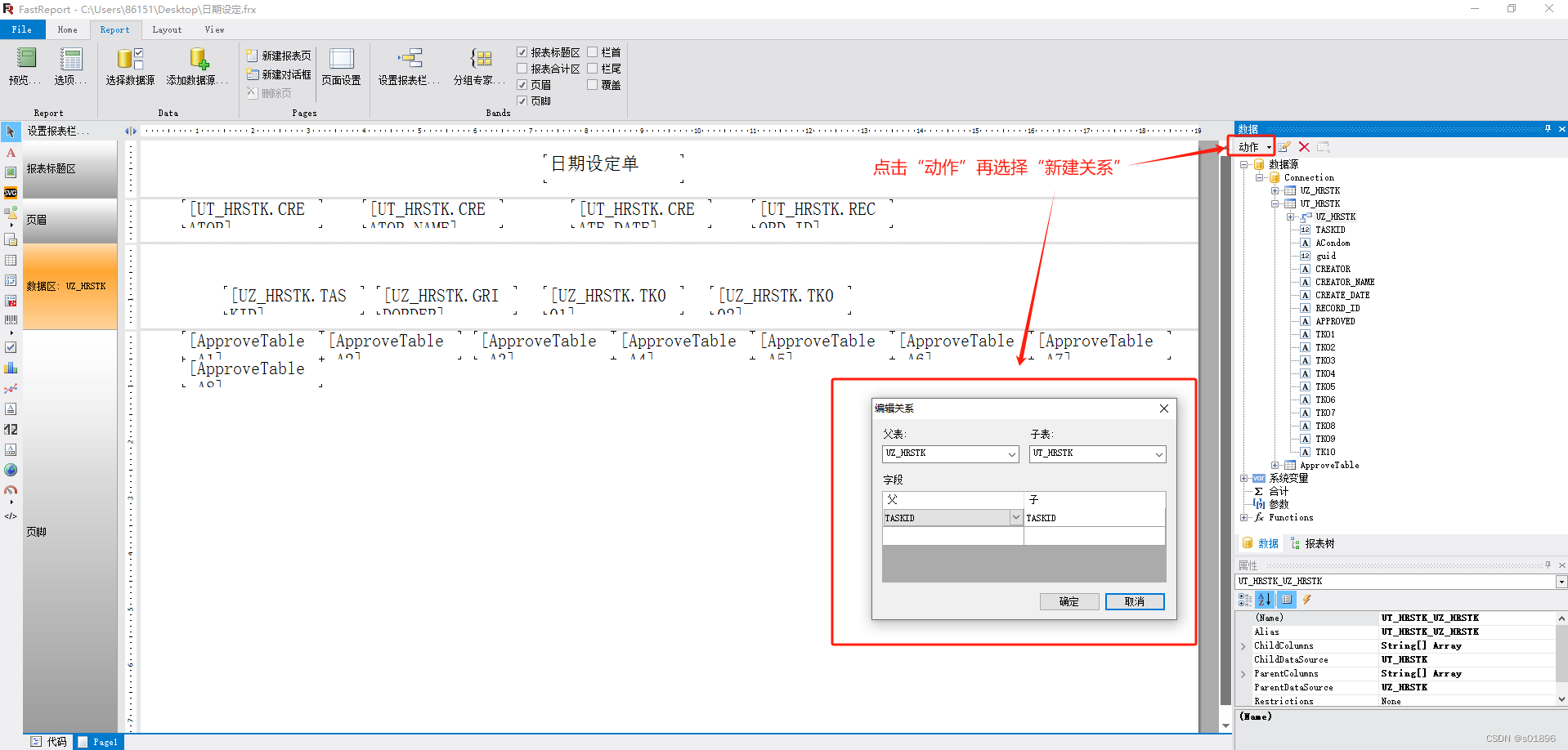Open the 动作 dropdown in data panel

(x=1252, y=146)
